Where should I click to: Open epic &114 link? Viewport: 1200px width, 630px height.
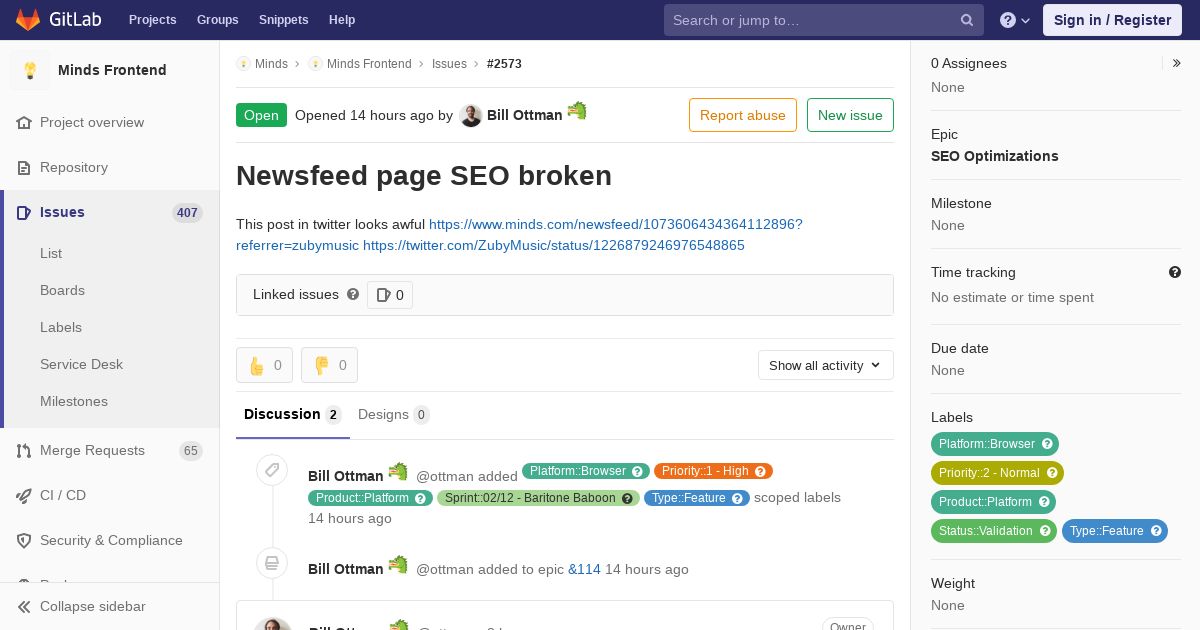coord(584,569)
